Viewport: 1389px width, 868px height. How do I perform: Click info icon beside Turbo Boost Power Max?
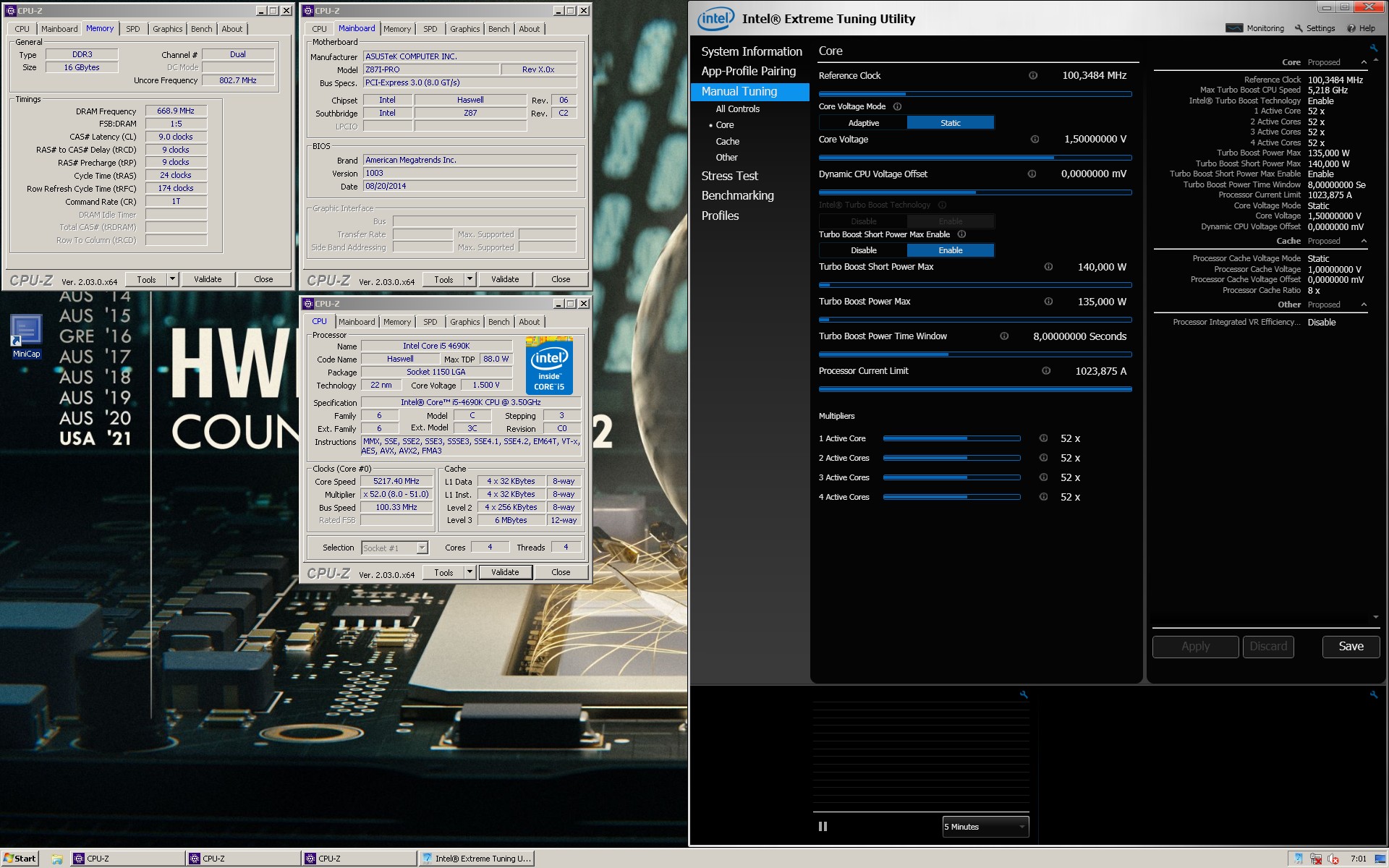(x=1048, y=302)
